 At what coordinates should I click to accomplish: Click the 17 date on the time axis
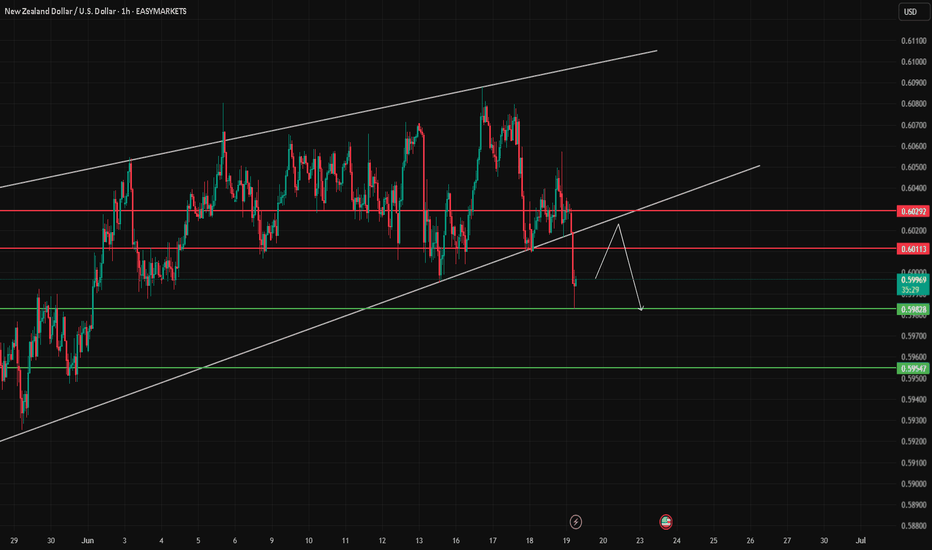click(493, 540)
